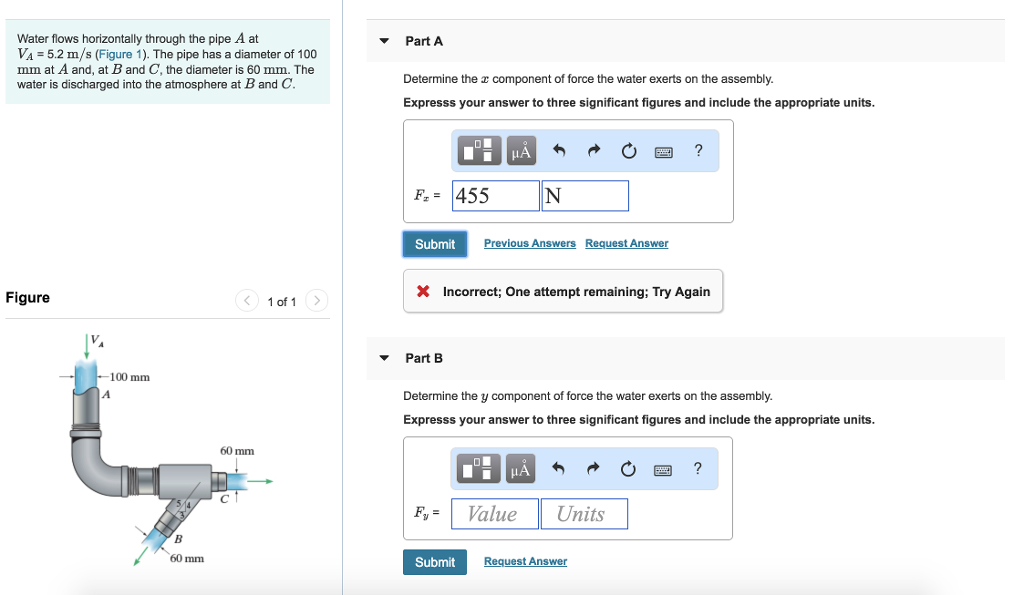Collapse the Part A section
This screenshot has width=1024, height=595.
click(384, 41)
